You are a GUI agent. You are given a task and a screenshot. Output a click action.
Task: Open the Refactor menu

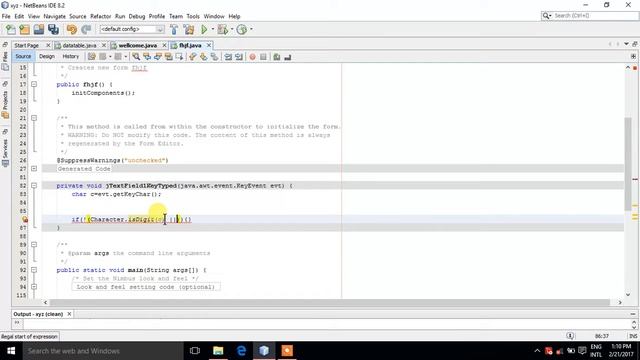tap(100, 16)
